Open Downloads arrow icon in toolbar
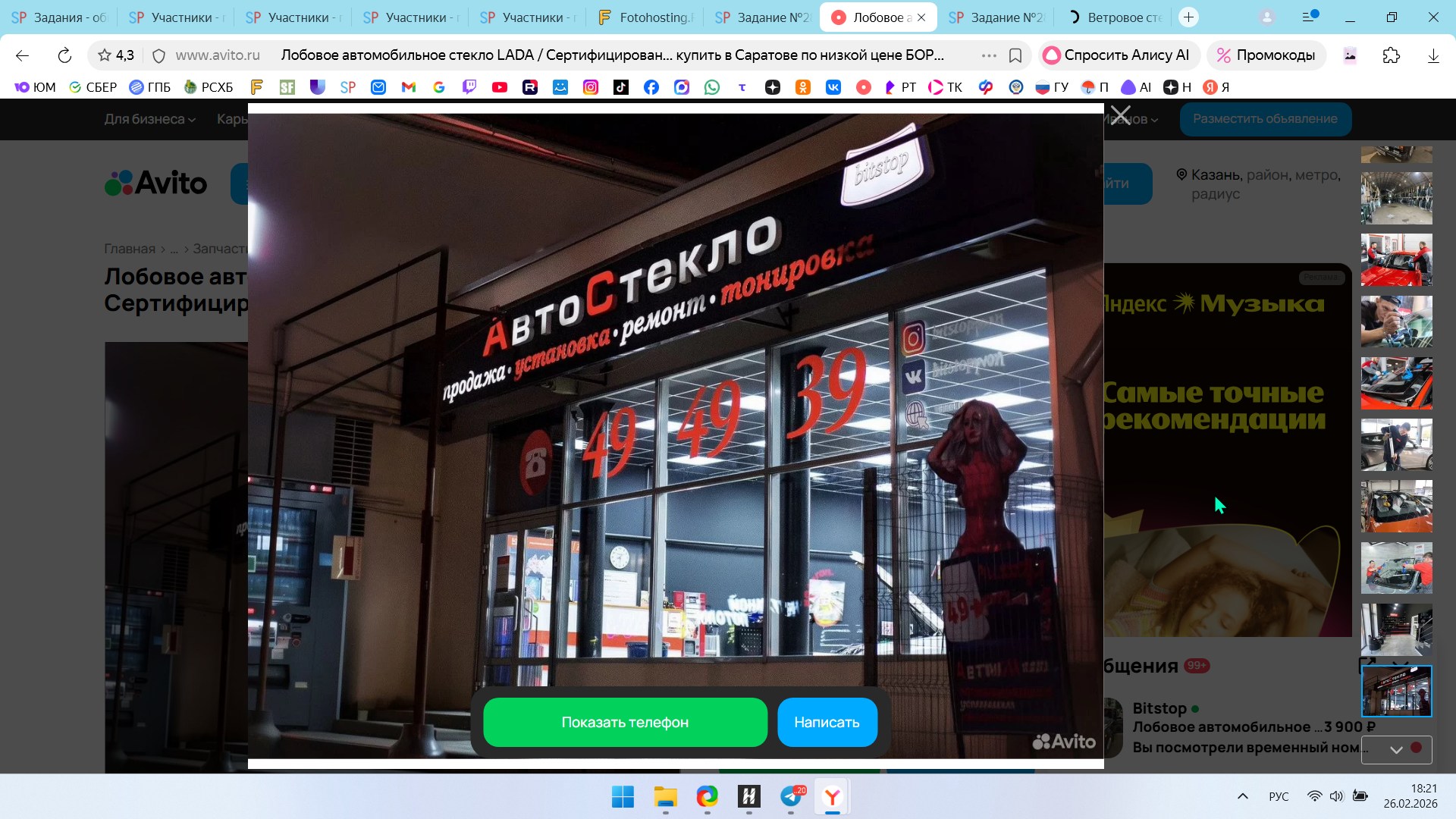1456x819 pixels. click(1432, 55)
